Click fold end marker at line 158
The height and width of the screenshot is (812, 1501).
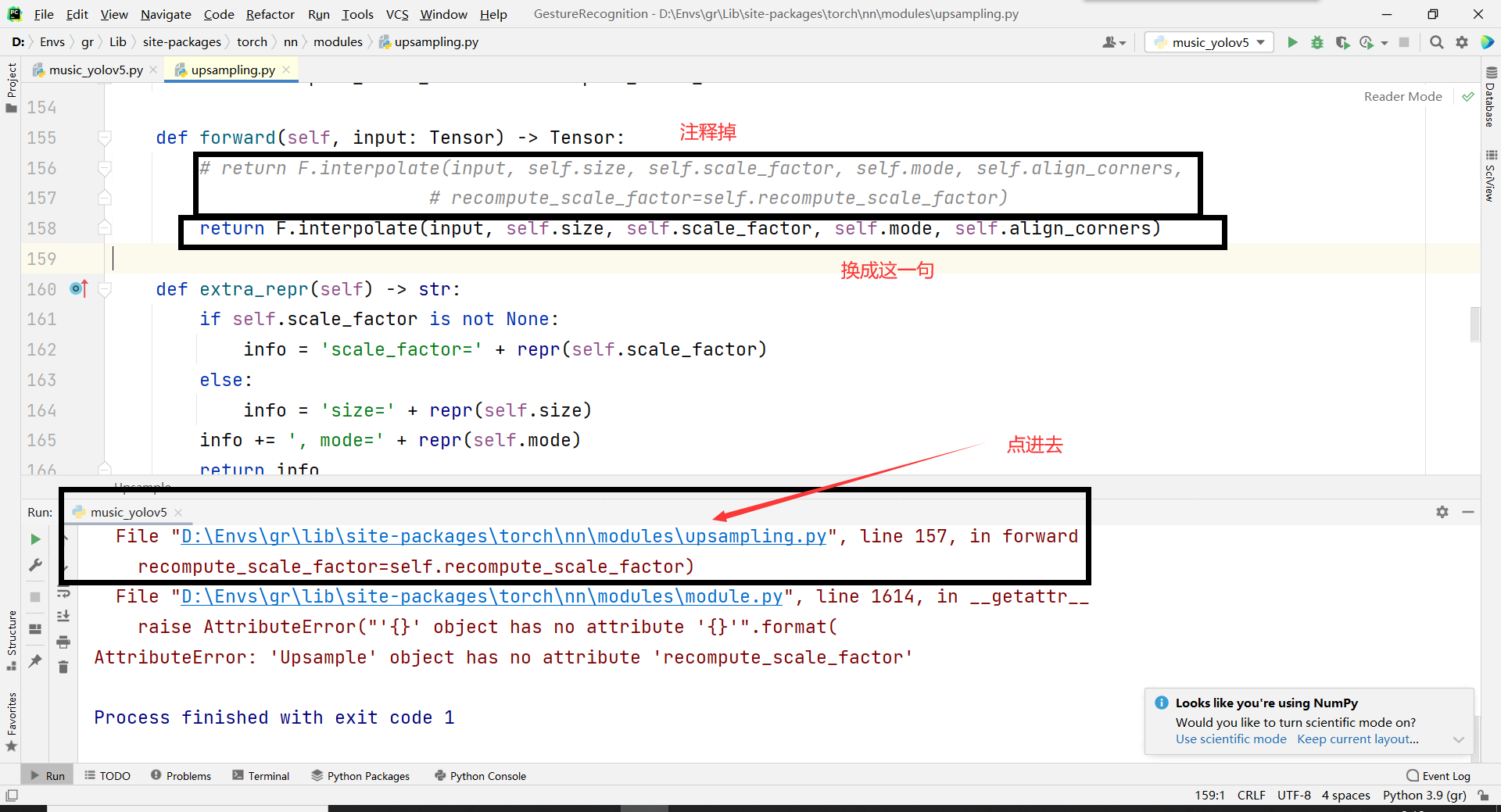105,228
